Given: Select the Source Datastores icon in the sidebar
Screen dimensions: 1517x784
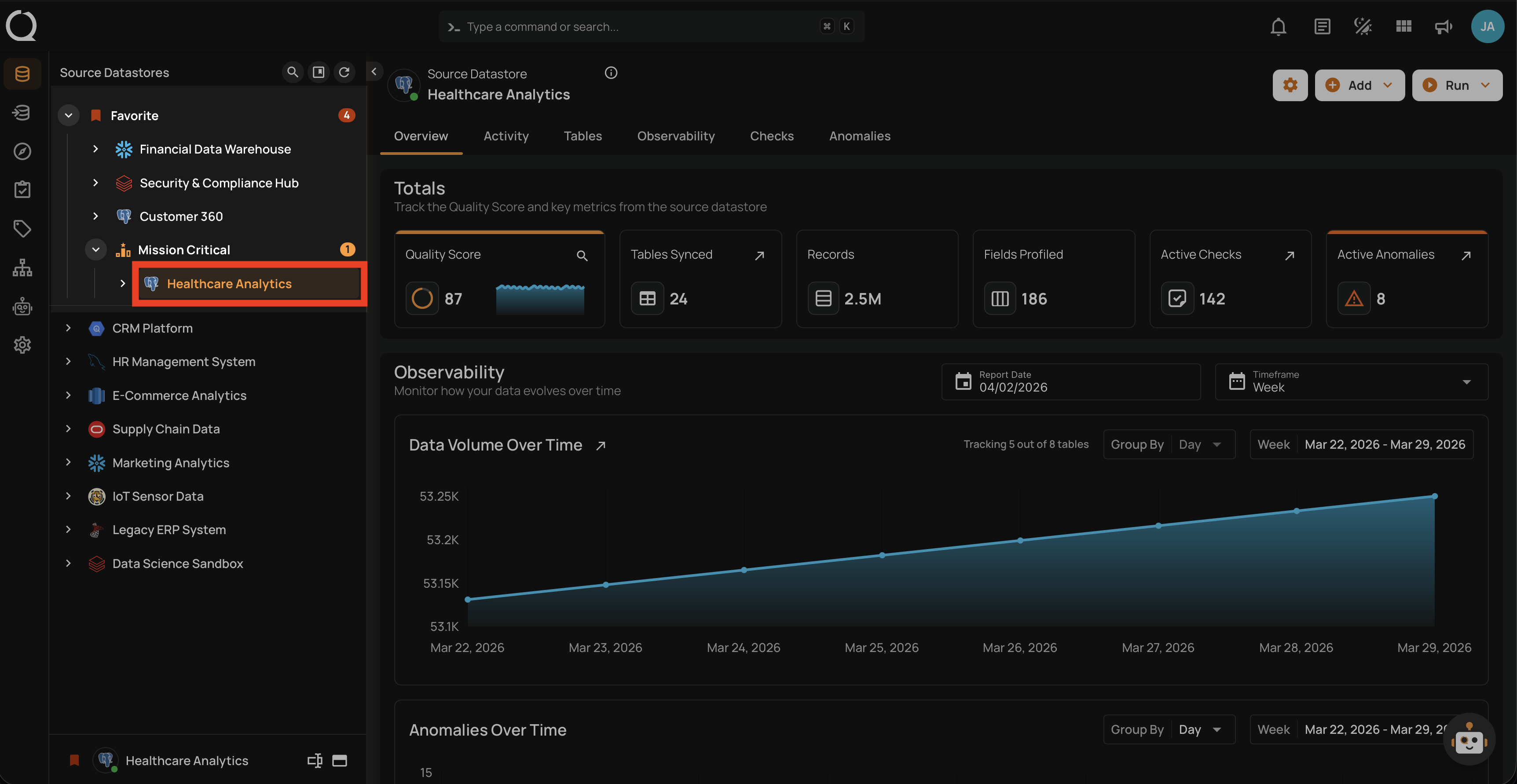Looking at the screenshot, I should click(x=22, y=73).
